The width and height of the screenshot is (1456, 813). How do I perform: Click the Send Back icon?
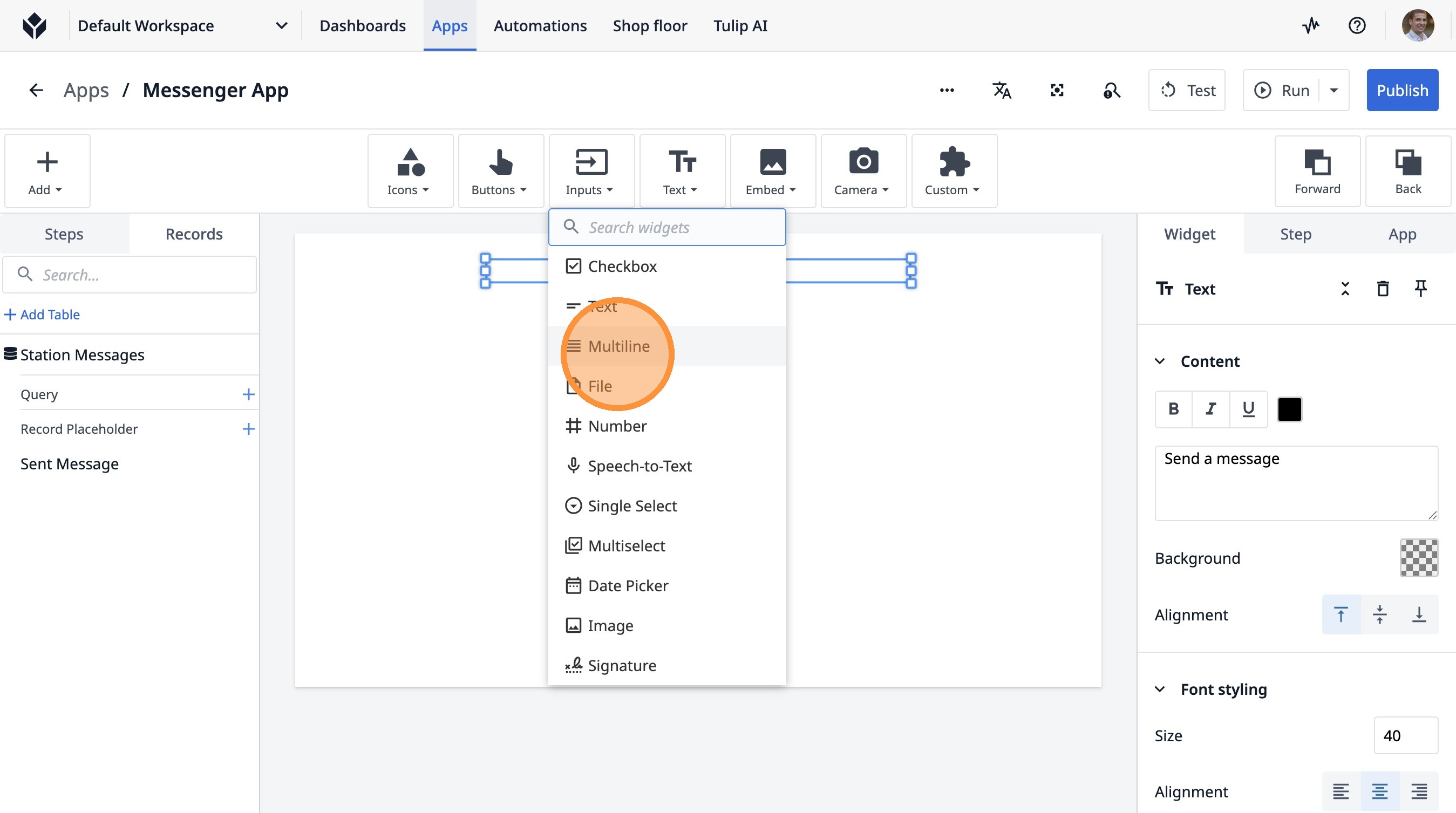1407,171
